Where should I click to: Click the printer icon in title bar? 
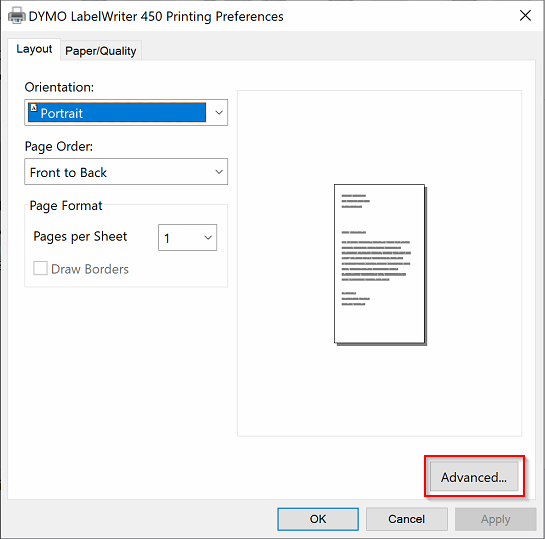[16, 16]
